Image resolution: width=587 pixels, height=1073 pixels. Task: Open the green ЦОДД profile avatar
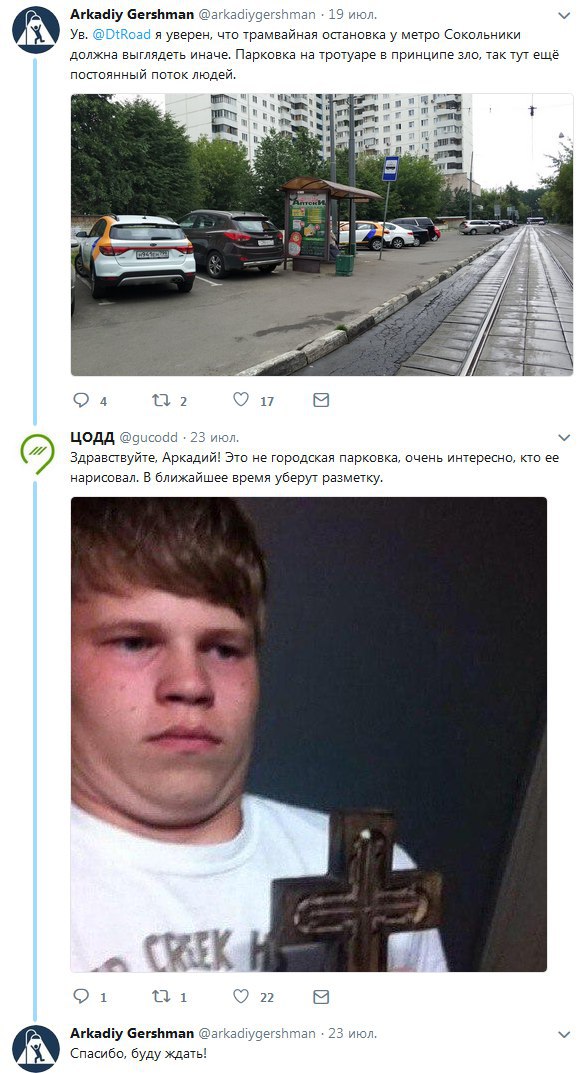click(x=36, y=452)
